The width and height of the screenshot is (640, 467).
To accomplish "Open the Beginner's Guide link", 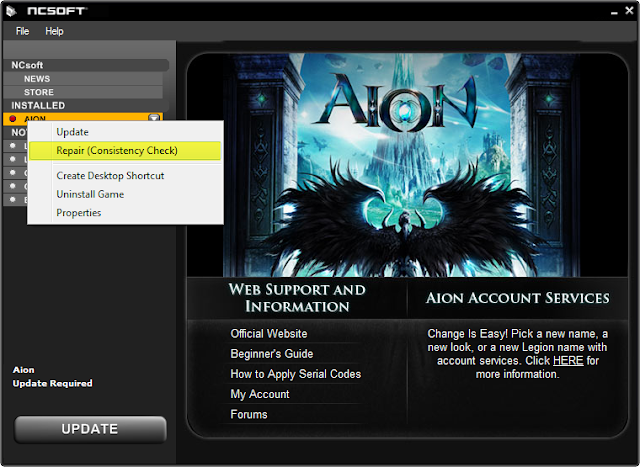I will [272, 354].
